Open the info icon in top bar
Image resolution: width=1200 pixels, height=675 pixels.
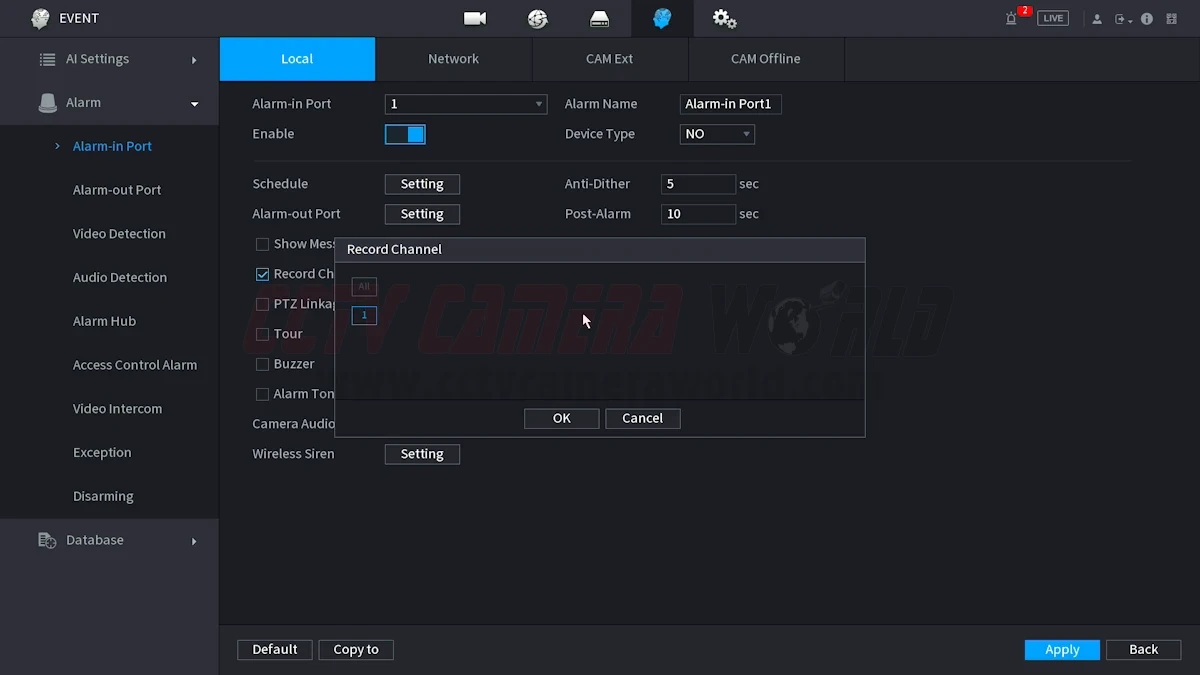(1147, 19)
